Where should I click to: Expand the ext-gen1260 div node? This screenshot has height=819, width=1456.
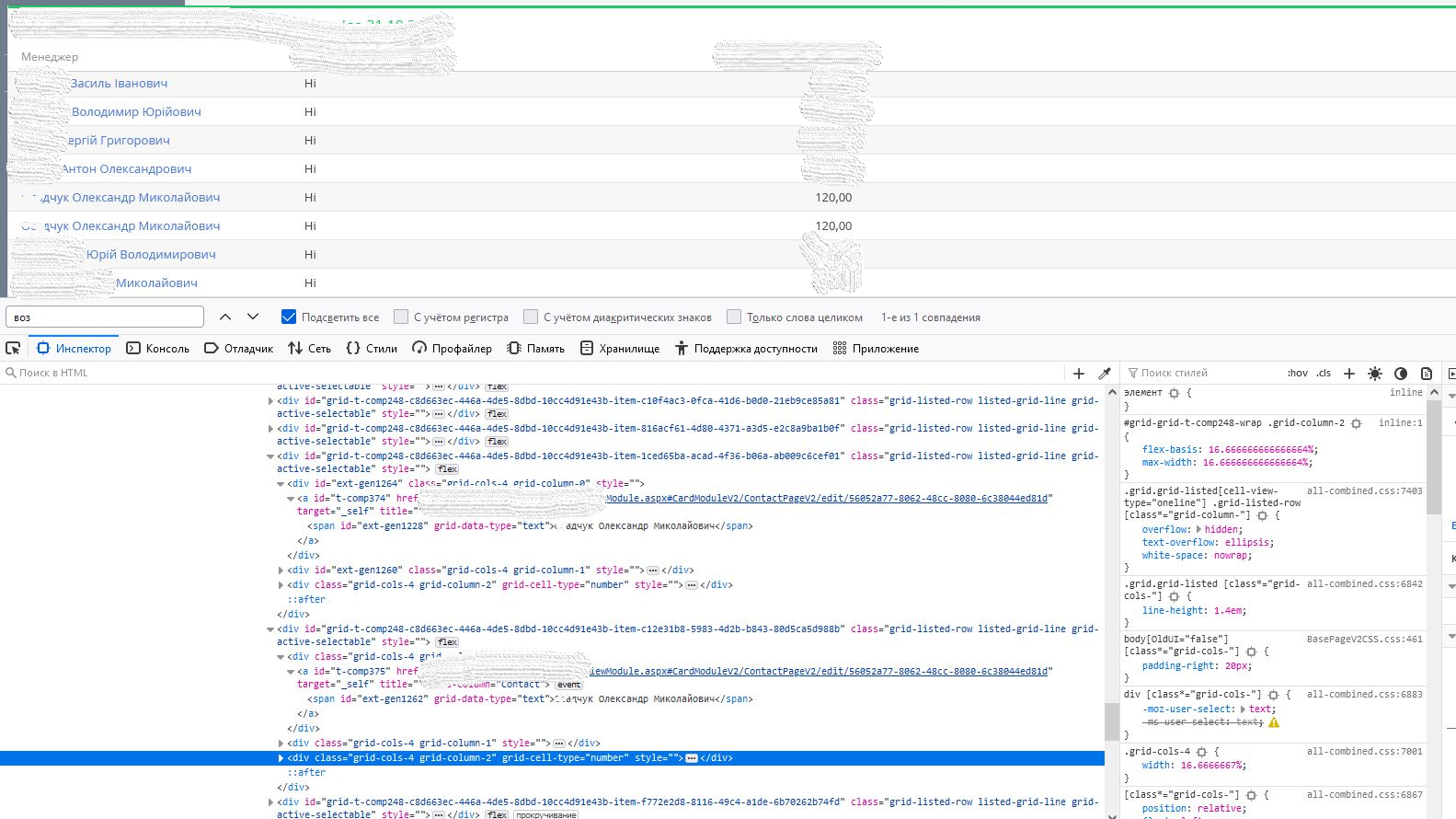pos(281,571)
